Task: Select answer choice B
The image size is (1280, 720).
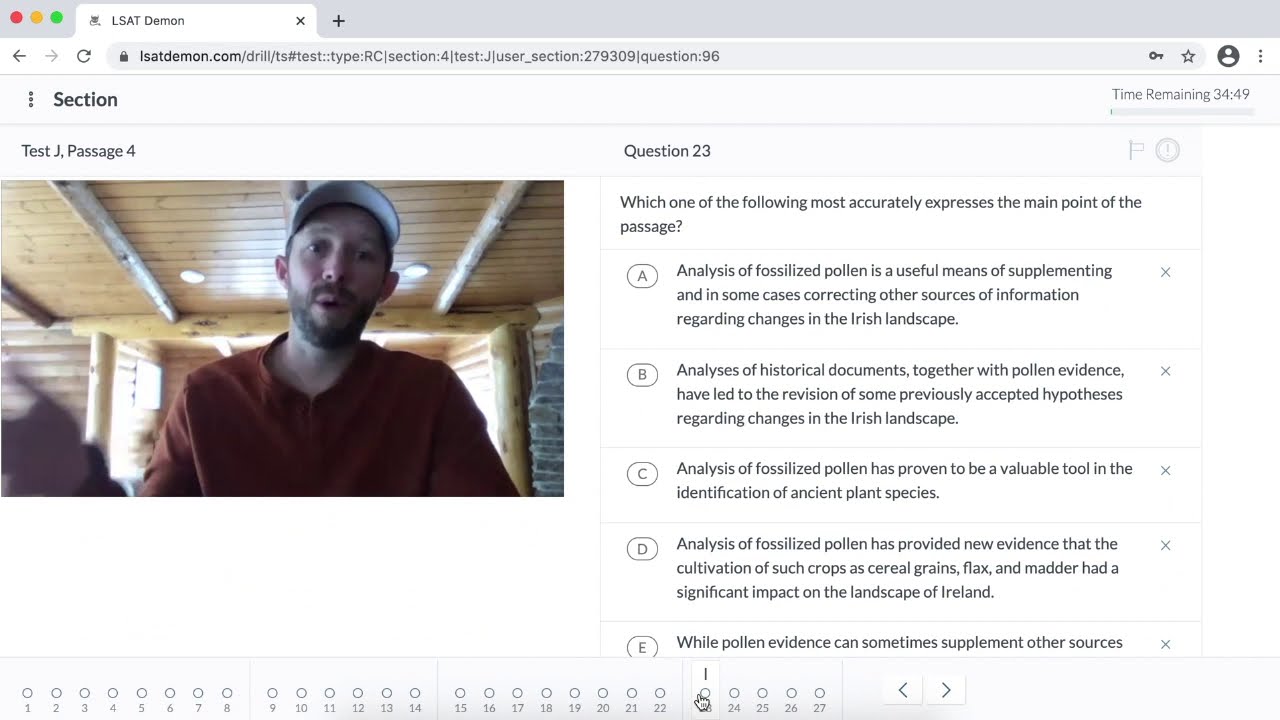Action: pos(642,375)
